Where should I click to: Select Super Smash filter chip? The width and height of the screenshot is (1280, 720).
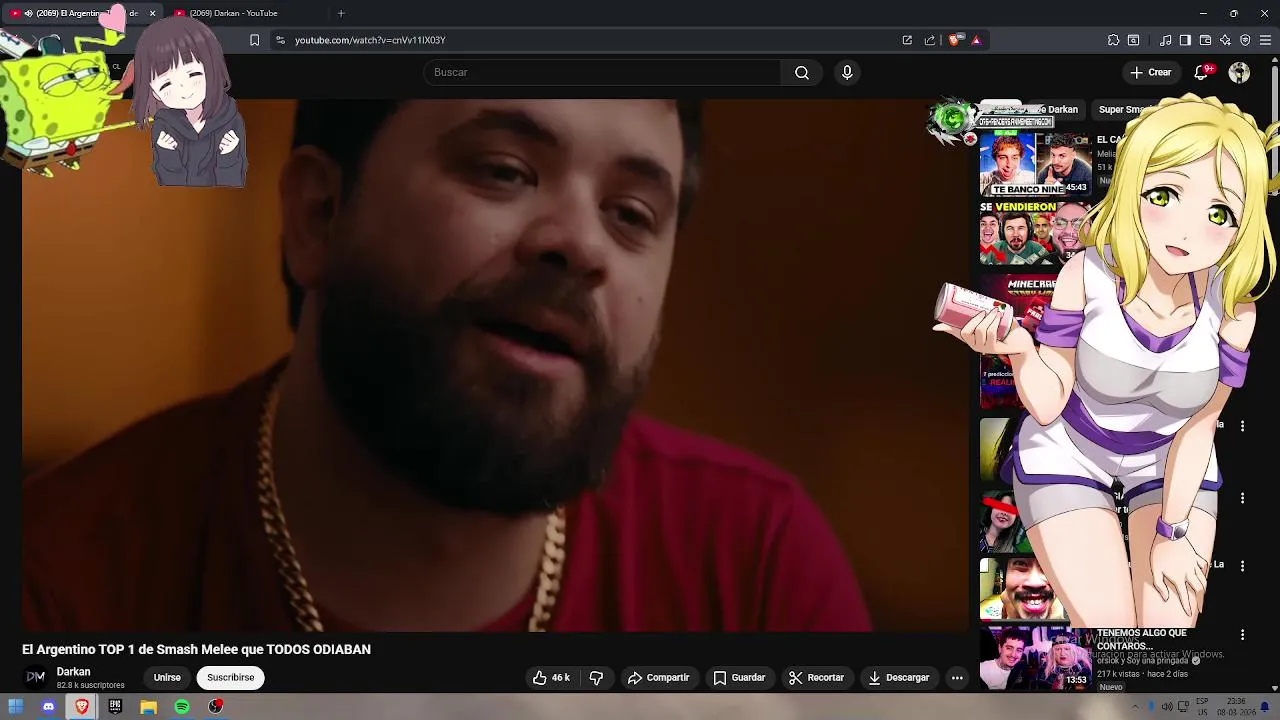(x=1125, y=110)
